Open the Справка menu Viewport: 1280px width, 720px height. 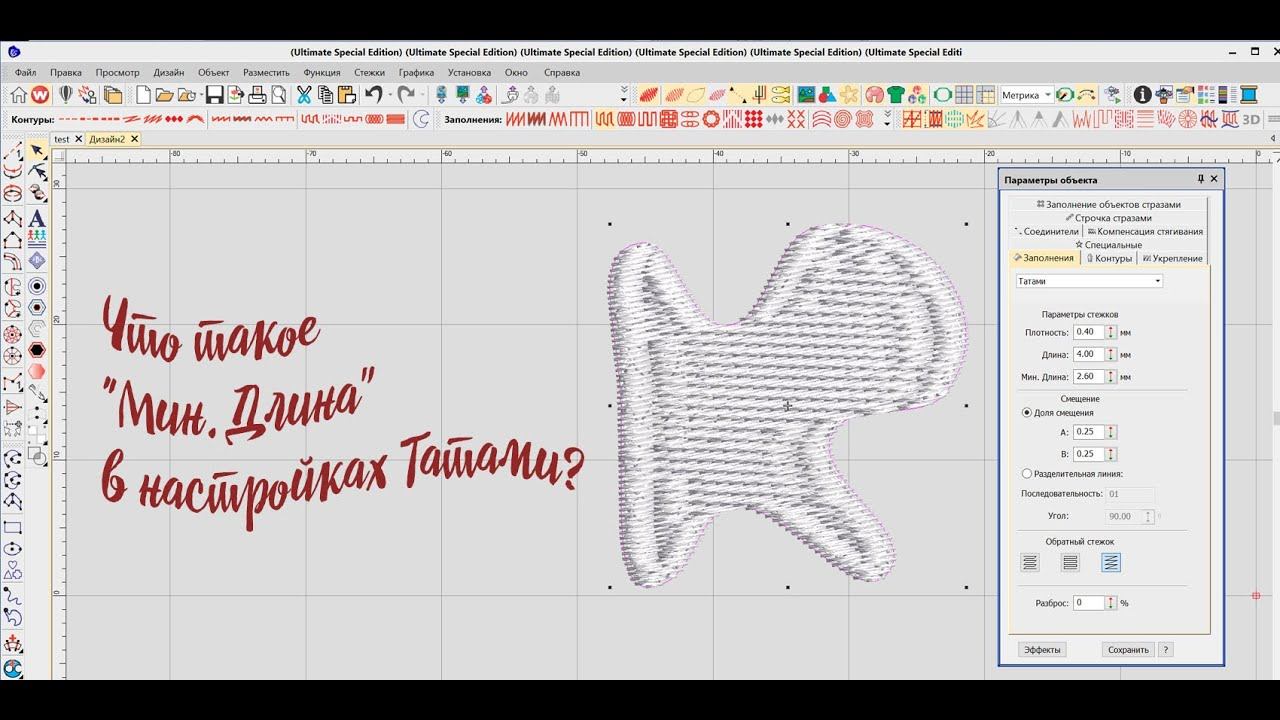pyautogui.click(x=562, y=72)
